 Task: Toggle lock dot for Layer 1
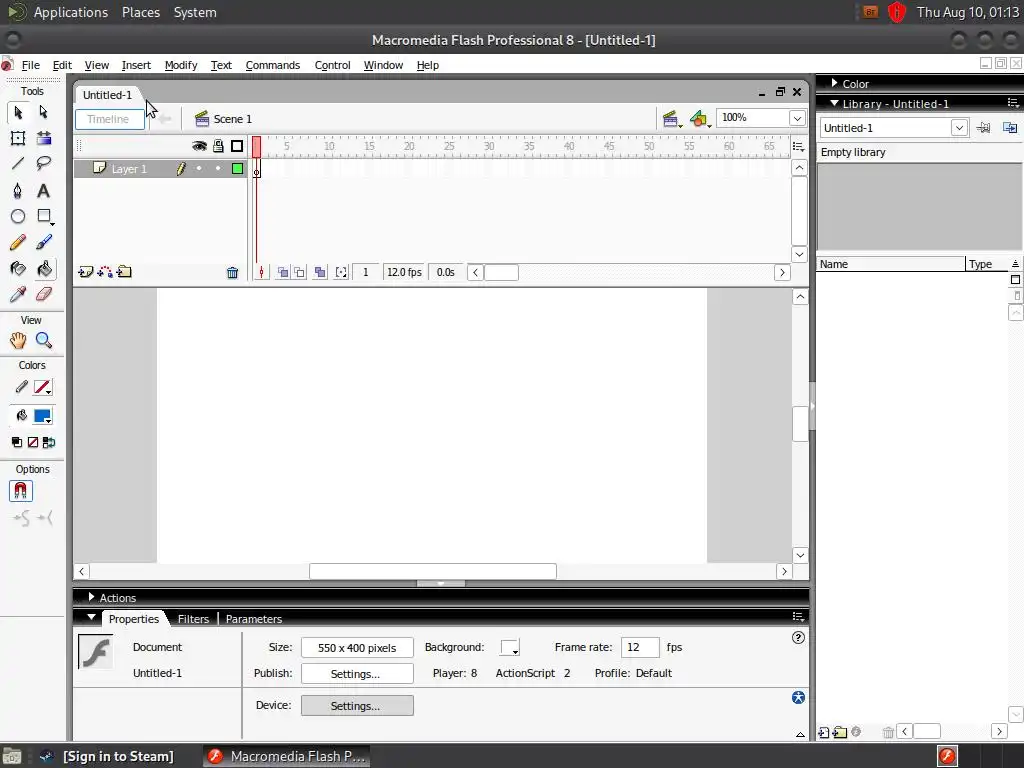tap(218, 168)
